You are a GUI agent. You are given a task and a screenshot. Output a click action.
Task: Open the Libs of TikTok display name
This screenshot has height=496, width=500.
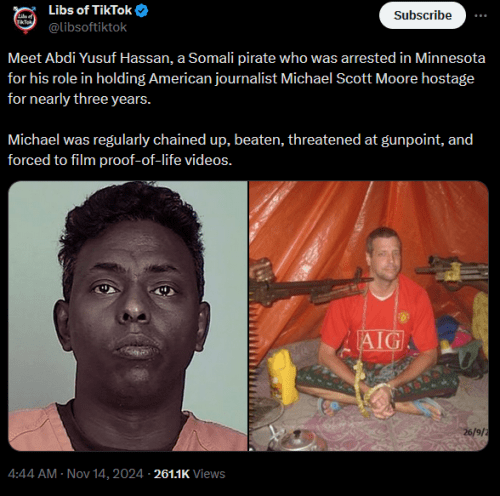click(x=90, y=10)
